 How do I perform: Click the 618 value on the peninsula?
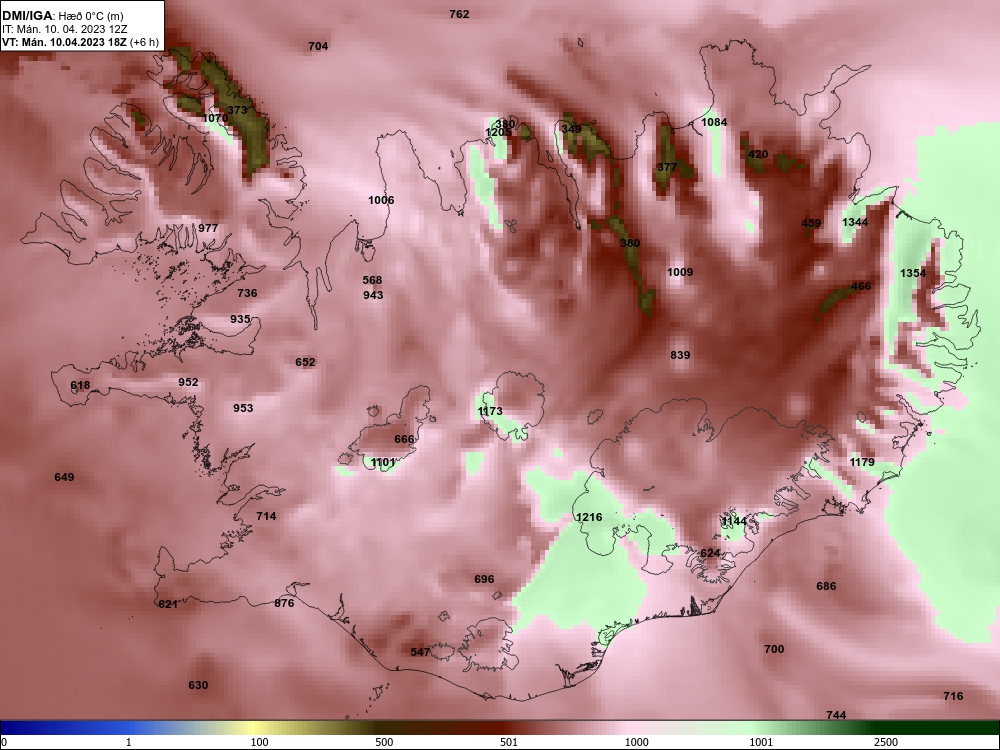80,385
